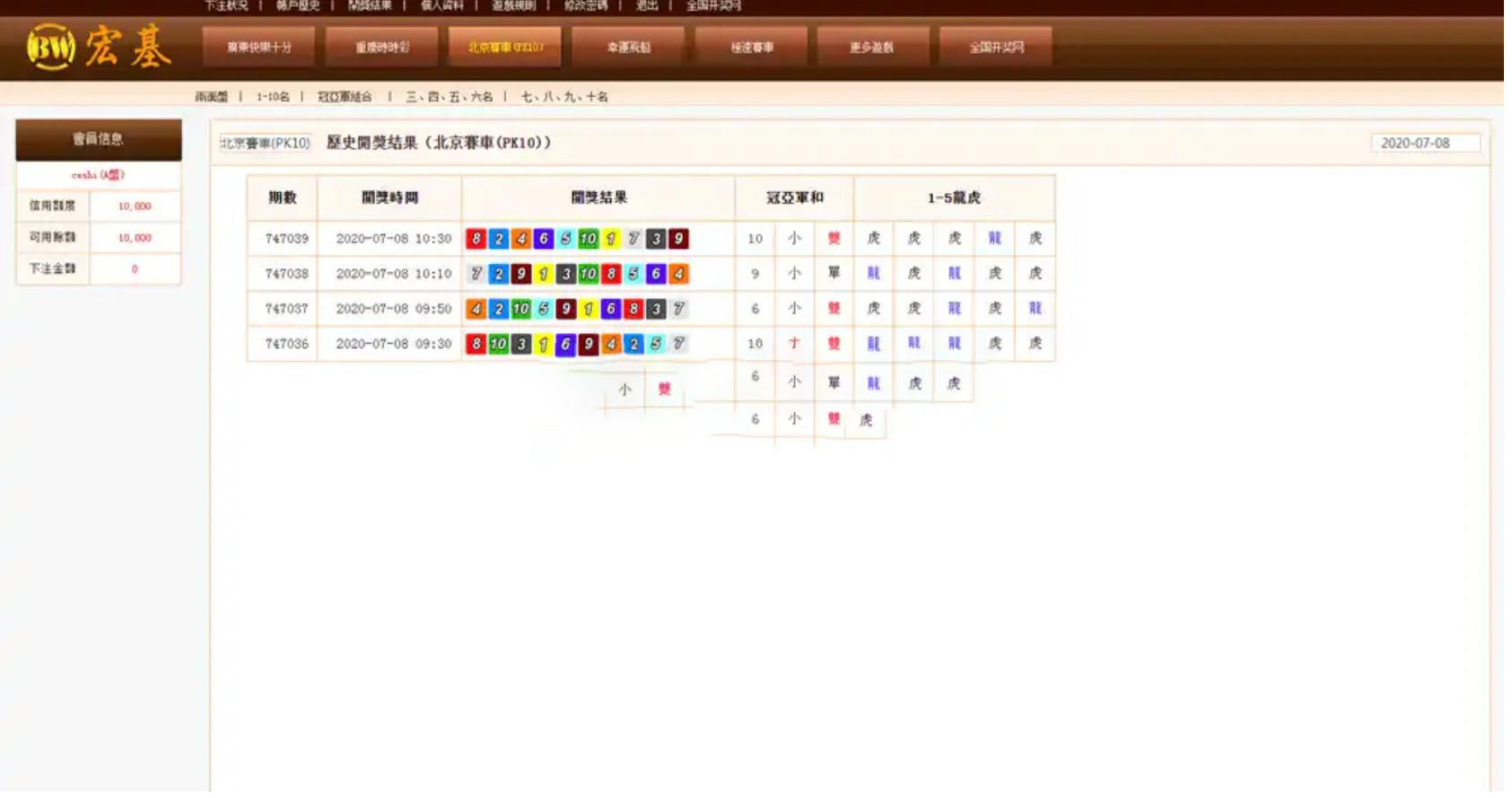The image size is (1512, 798).
Task: Open the 北京賽車(PK10) game selector dropdown
Action: click(266, 143)
